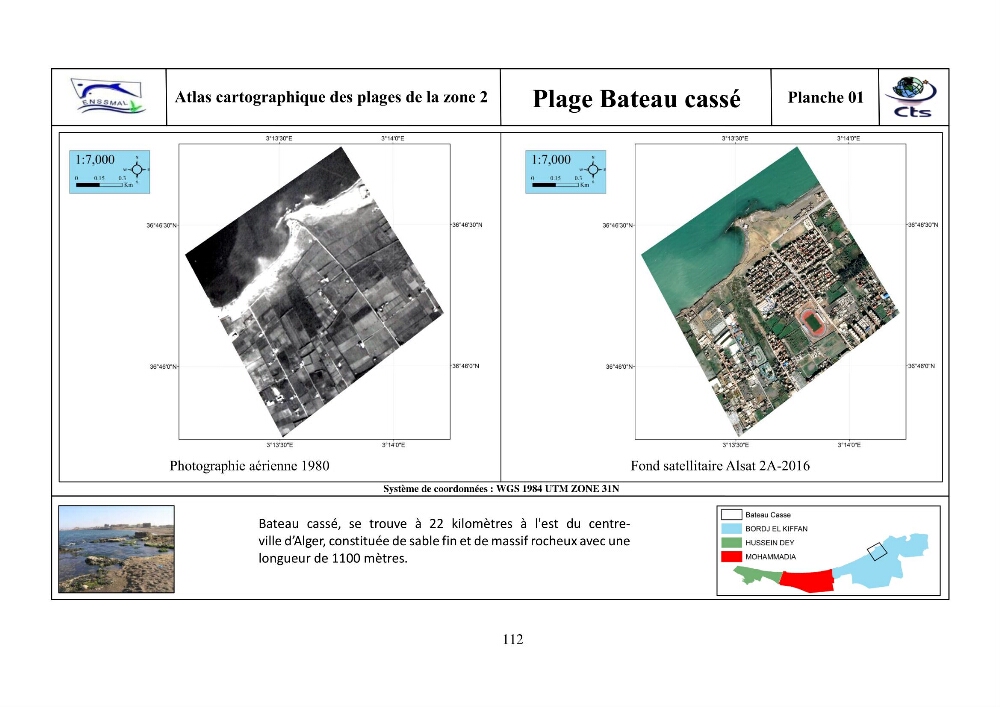This screenshot has height=707, width=1000.
Task: Click the compass rose on the 2016 map
Action: point(593,170)
